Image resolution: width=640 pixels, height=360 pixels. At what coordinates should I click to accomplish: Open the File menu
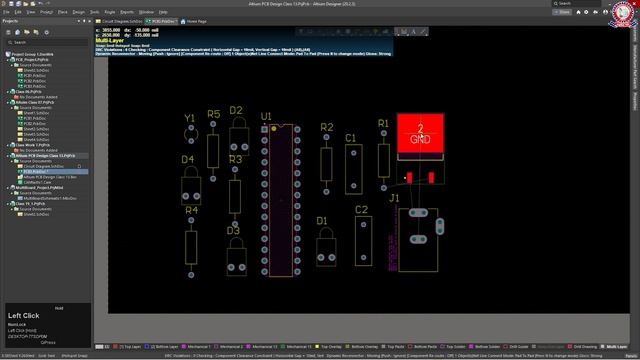(x=6, y=12)
